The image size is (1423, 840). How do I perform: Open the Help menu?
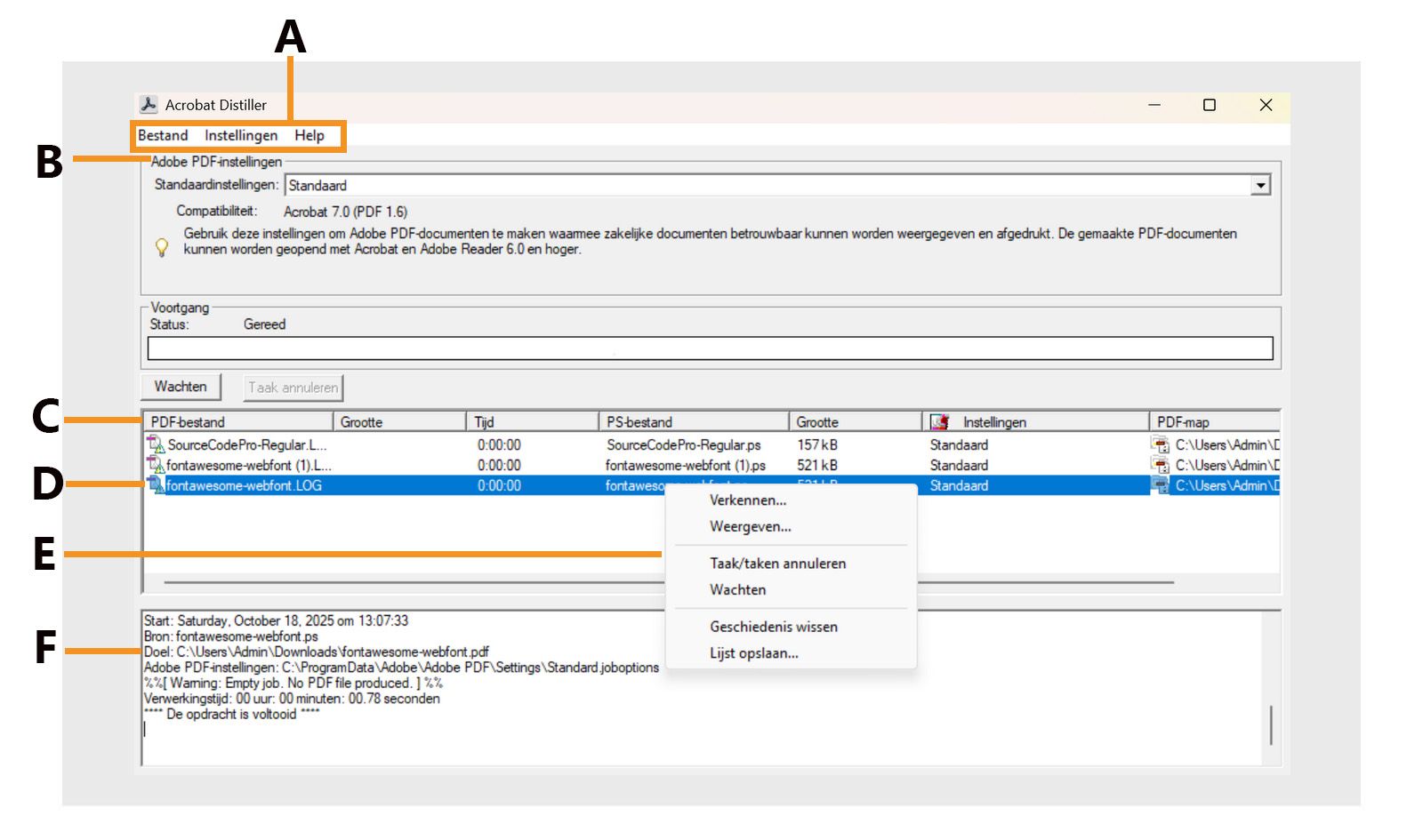(310, 135)
